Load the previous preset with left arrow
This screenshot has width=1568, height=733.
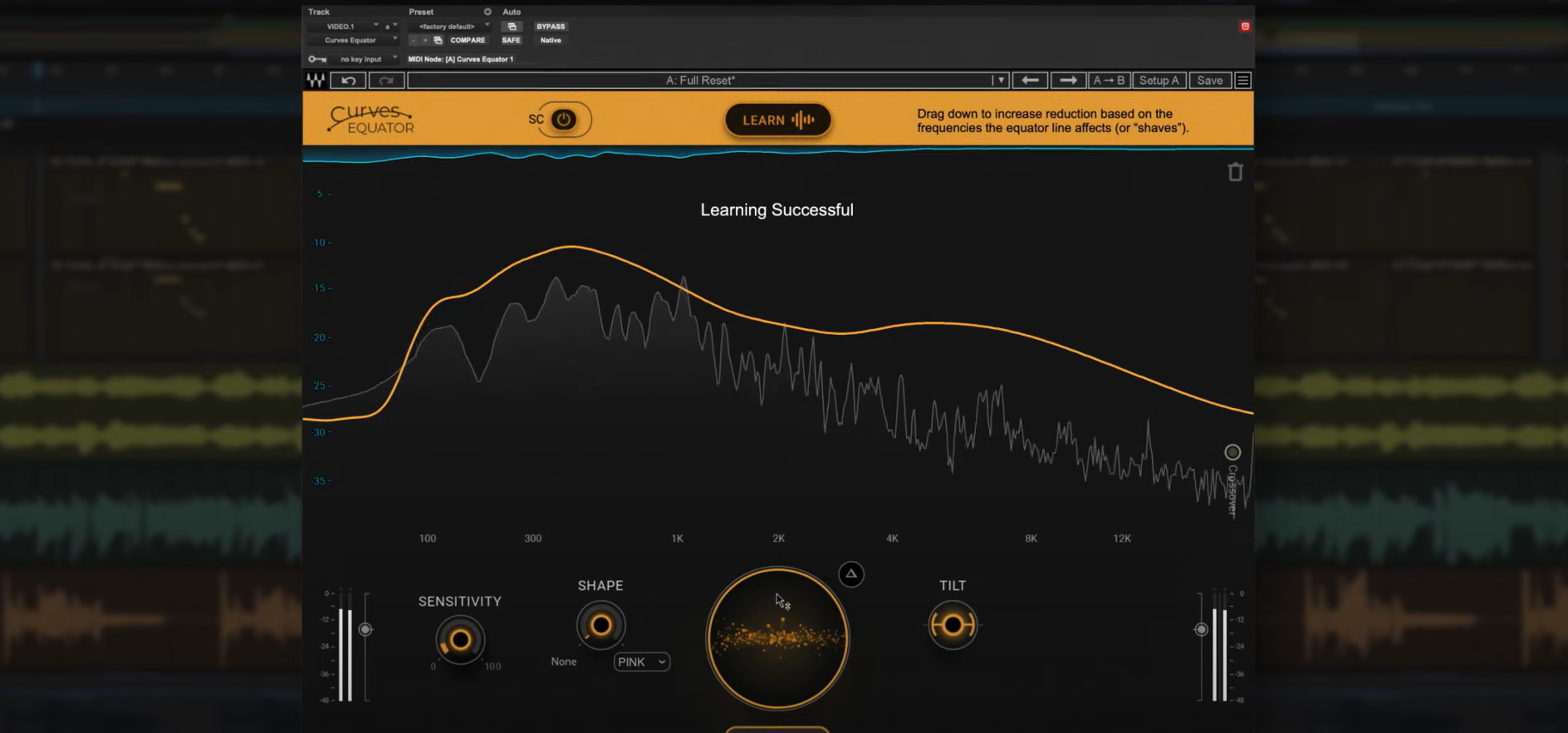[1030, 81]
